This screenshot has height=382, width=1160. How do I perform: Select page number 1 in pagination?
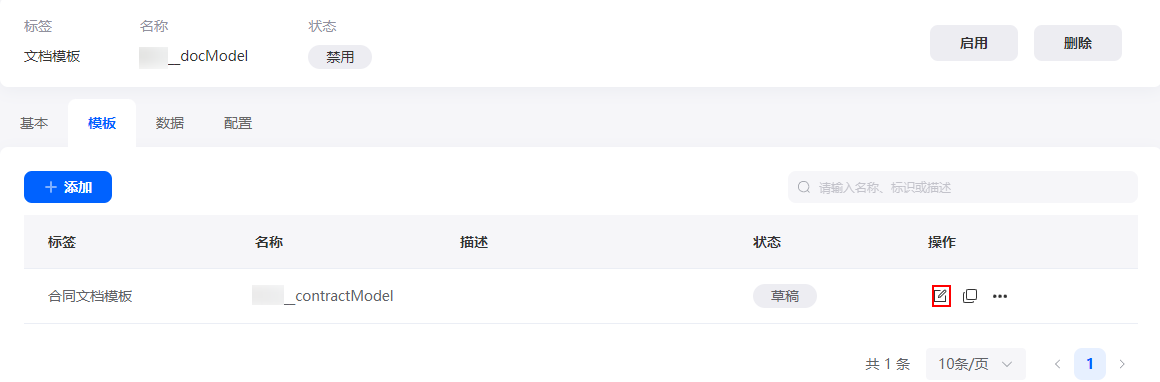[x=1090, y=364]
